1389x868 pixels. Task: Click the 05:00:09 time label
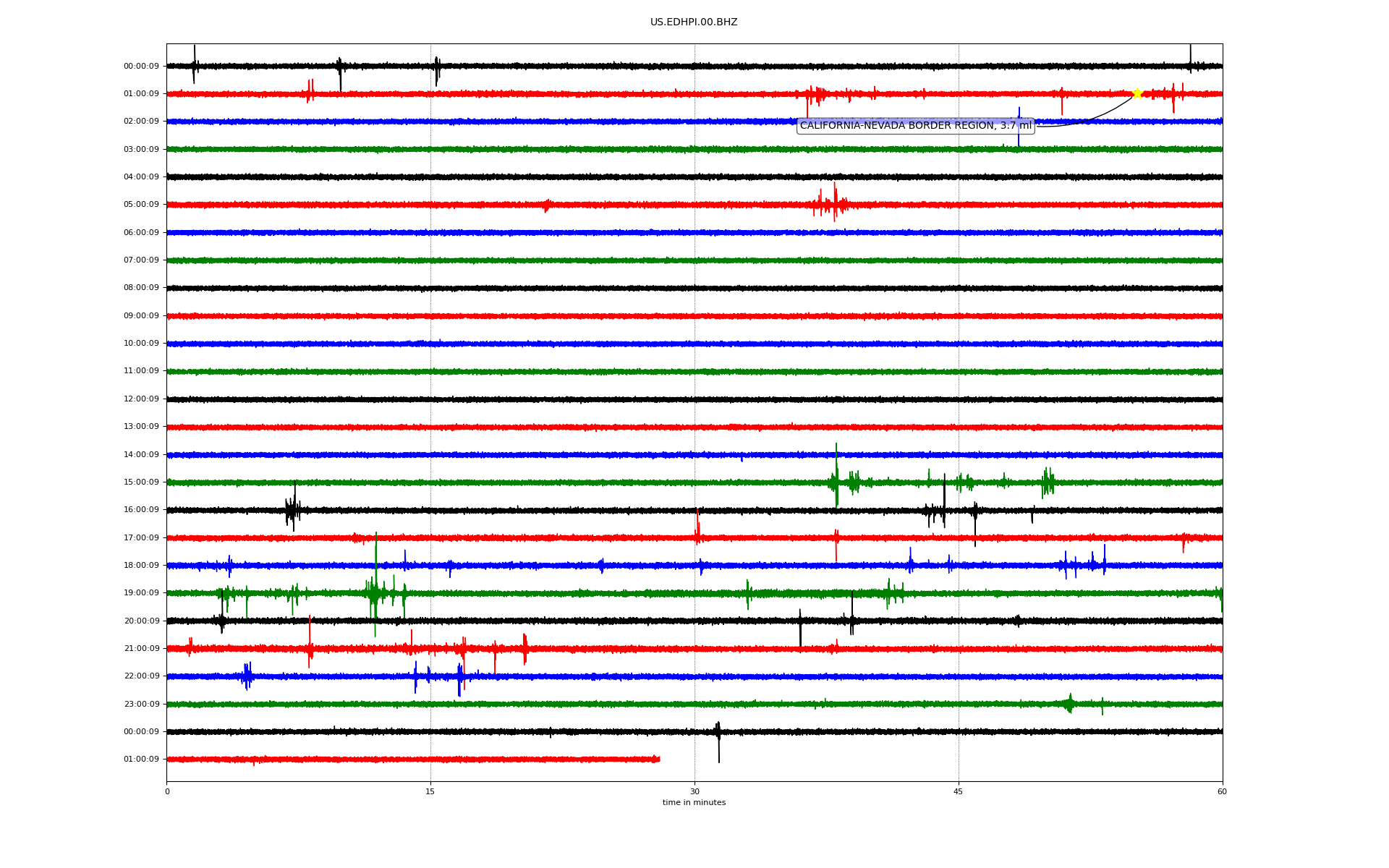pyautogui.click(x=141, y=205)
